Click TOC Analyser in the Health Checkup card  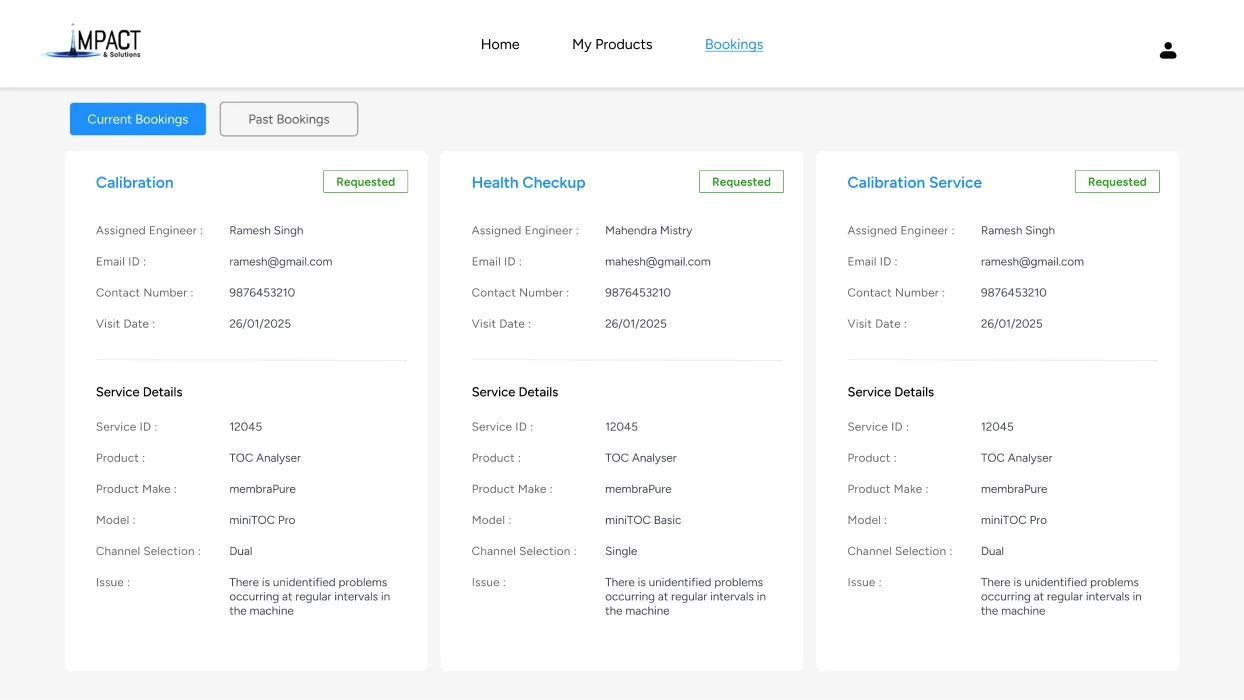pos(641,457)
